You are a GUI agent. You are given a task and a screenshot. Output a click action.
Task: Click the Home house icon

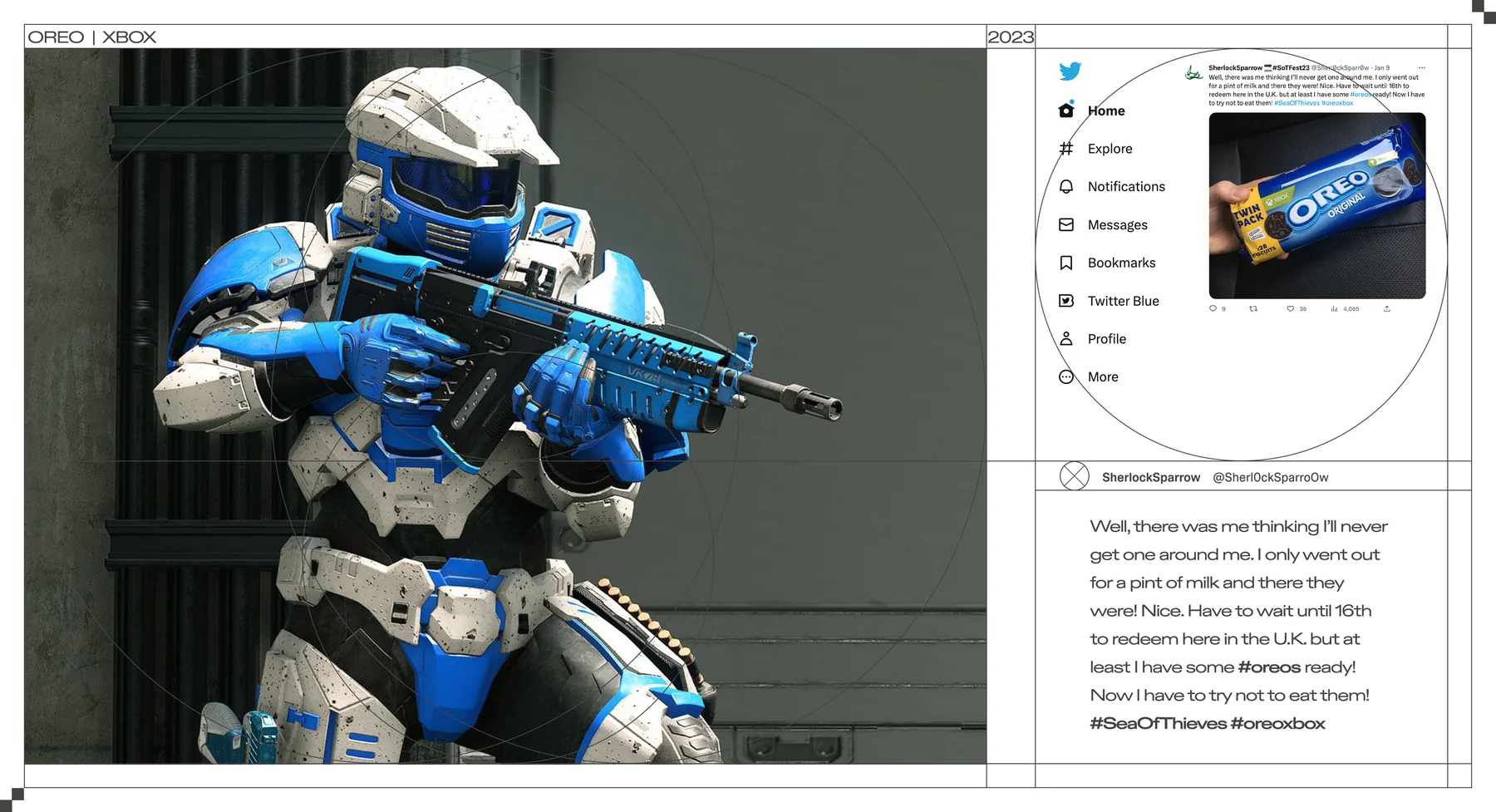pyautogui.click(x=1066, y=110)
